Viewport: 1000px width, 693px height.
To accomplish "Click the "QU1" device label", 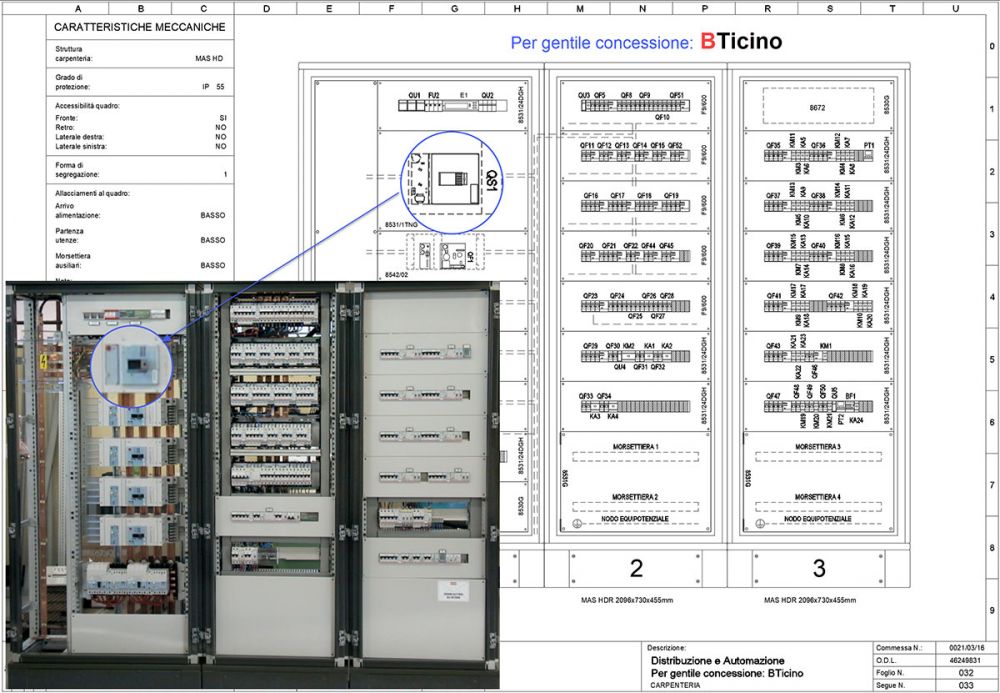I will click(x=415, y=96).
